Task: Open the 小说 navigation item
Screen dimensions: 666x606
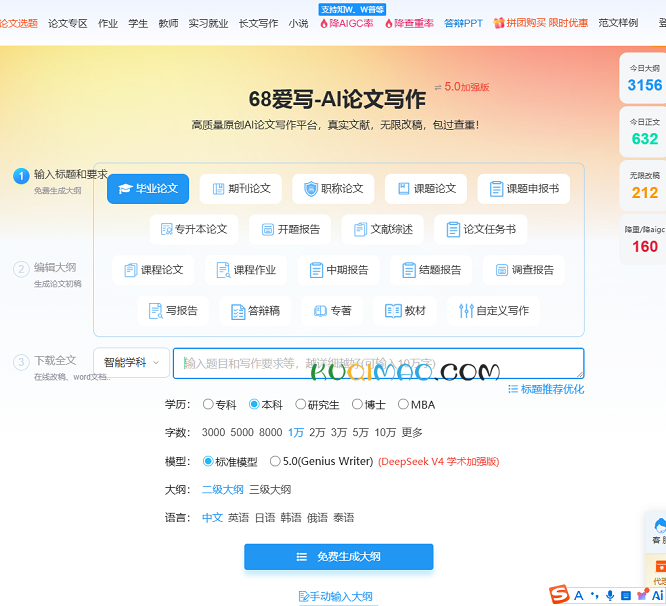Action: tap(299, 23)
